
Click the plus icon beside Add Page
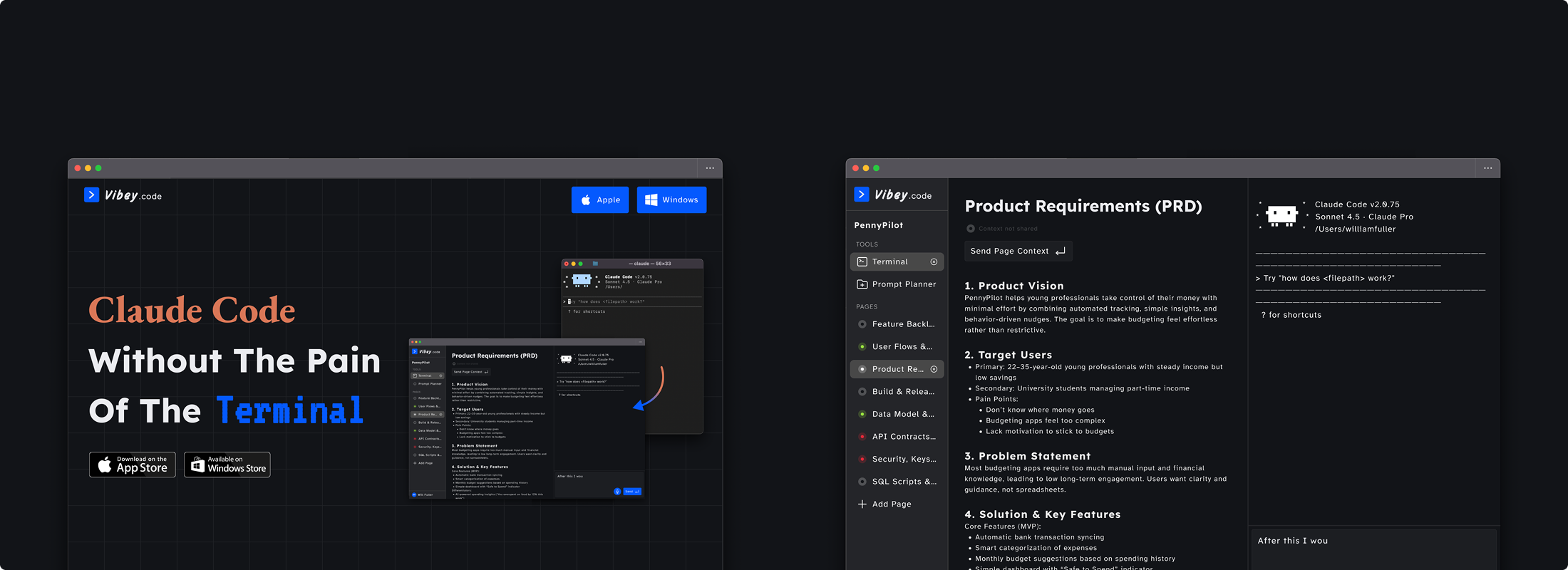tap(862, 504)
